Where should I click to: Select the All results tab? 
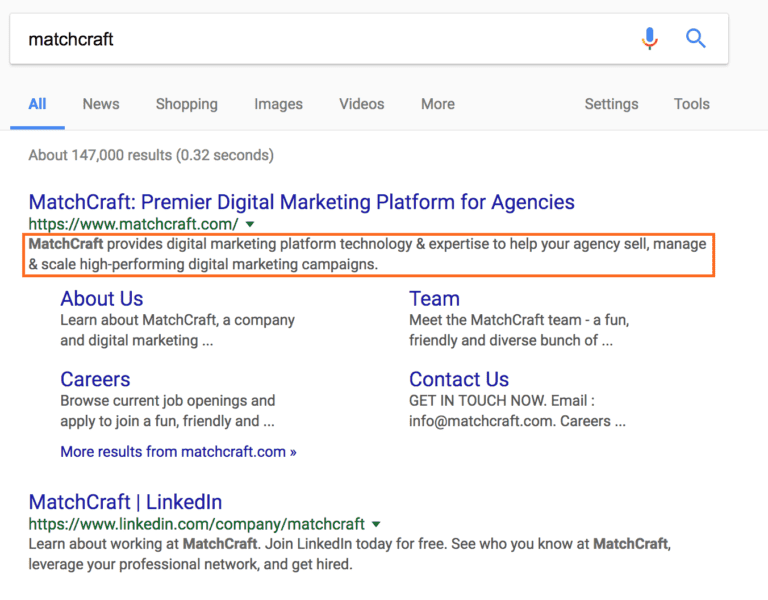pos(37,104)
